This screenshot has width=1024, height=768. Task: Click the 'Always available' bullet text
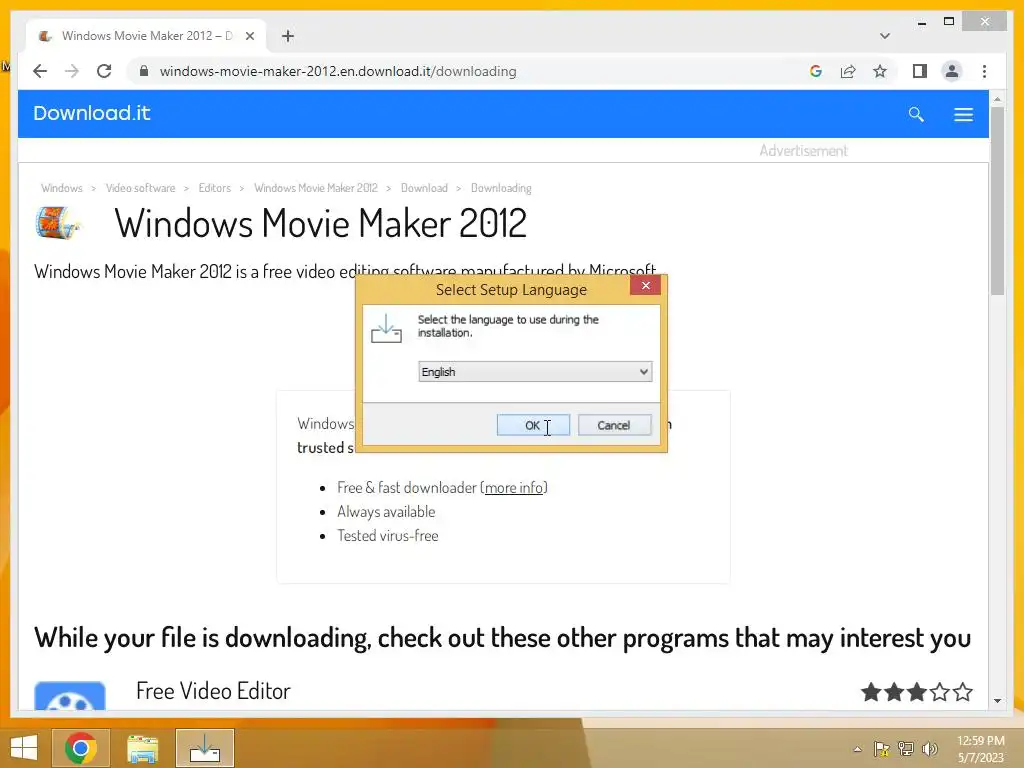tap(386, 512)
